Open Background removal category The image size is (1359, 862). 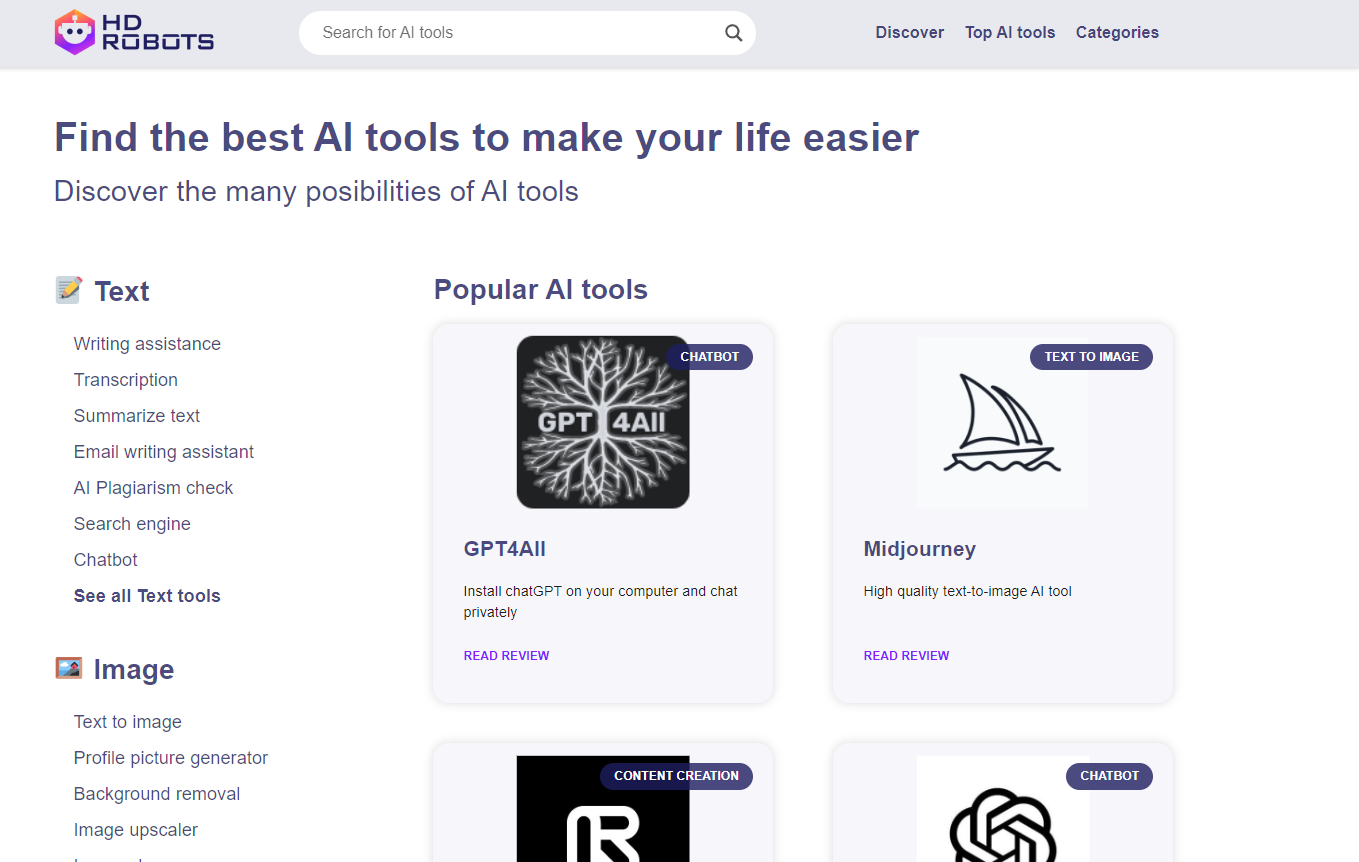point(157,794)
